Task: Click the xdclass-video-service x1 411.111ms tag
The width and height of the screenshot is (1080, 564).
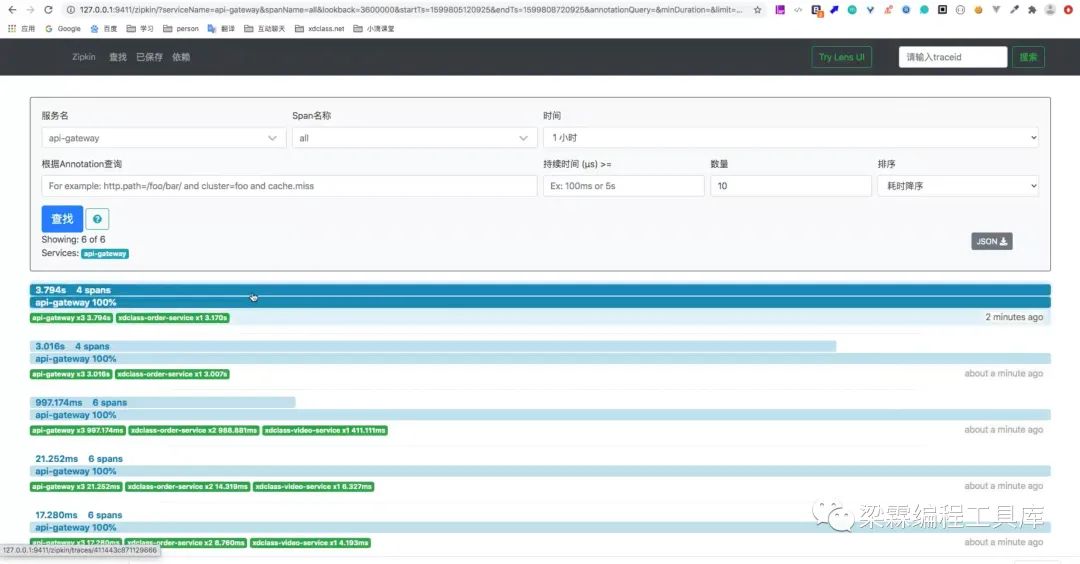Action: 324,430
